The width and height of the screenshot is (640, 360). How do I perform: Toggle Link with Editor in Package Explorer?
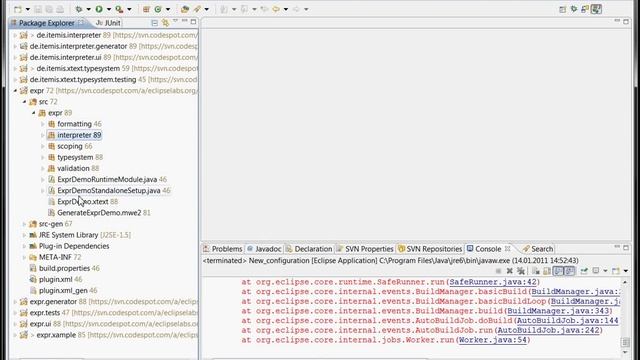coord(165,23)
